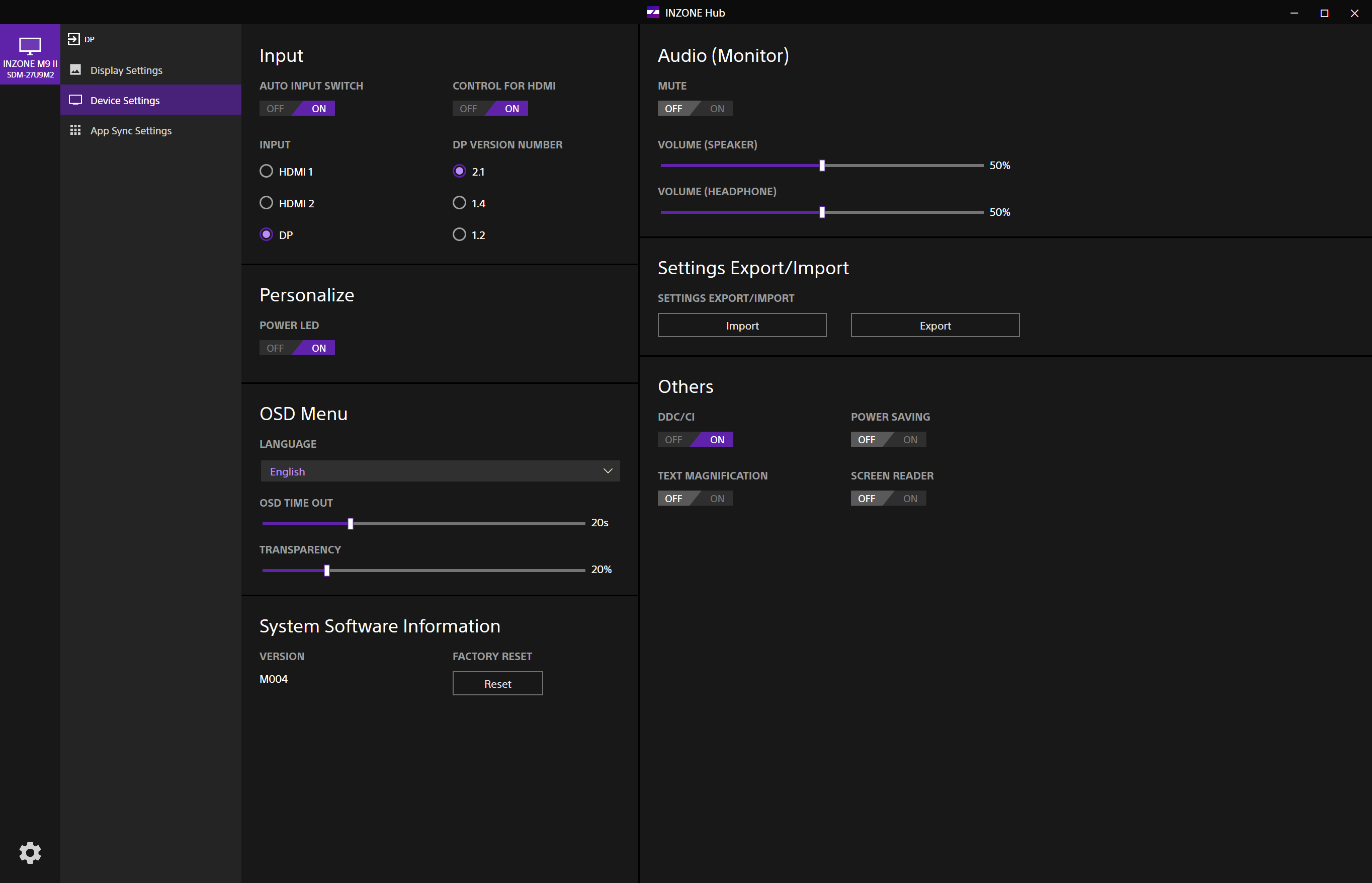Click the OSD Time Out slider handle

point(350,523)
